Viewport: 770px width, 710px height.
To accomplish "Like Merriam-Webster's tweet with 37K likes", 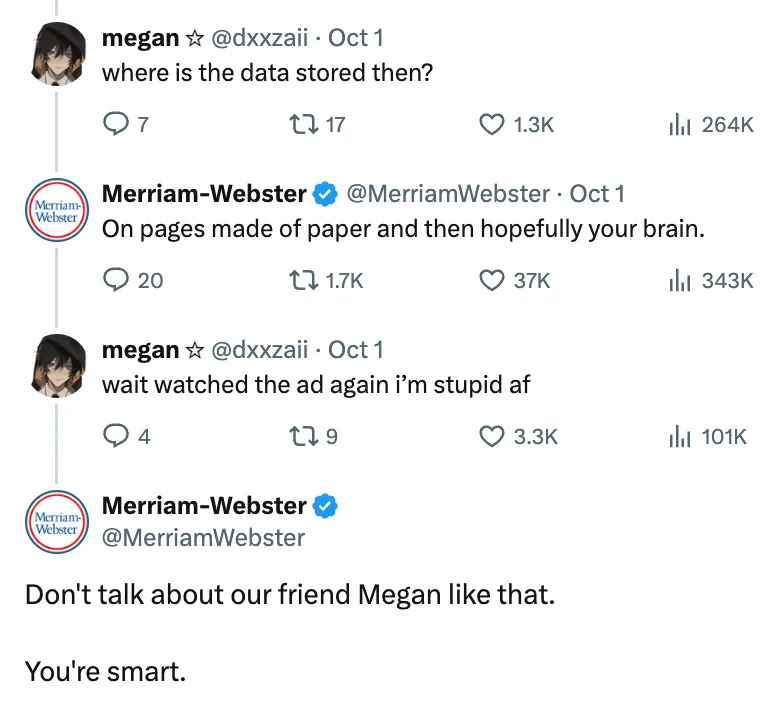I will (x=491, y=281).
